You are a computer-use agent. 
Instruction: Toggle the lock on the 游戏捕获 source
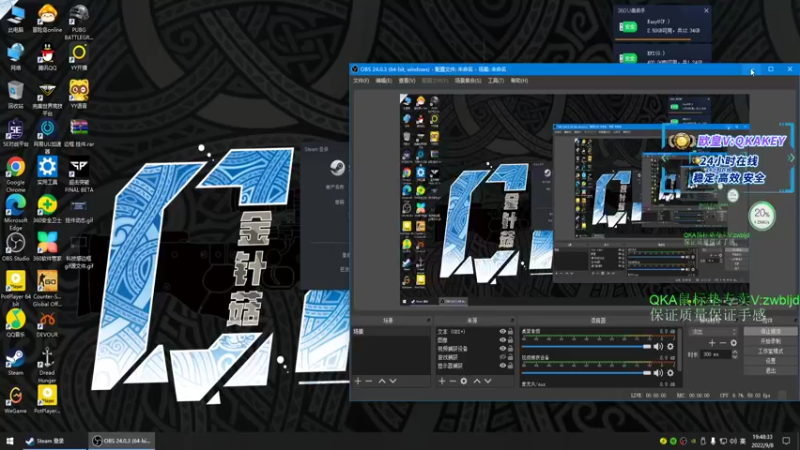(x=510, y=357)
